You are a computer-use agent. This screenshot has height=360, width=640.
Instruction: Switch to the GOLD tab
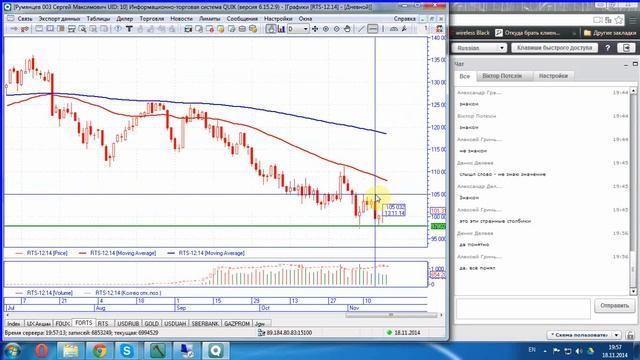point(151,324)
